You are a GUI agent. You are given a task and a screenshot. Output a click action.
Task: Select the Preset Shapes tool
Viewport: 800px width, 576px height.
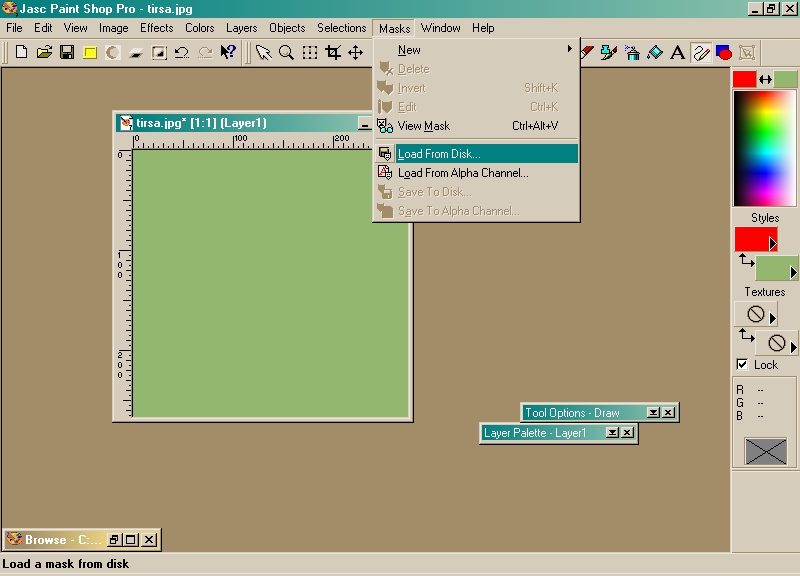[724, 52]
